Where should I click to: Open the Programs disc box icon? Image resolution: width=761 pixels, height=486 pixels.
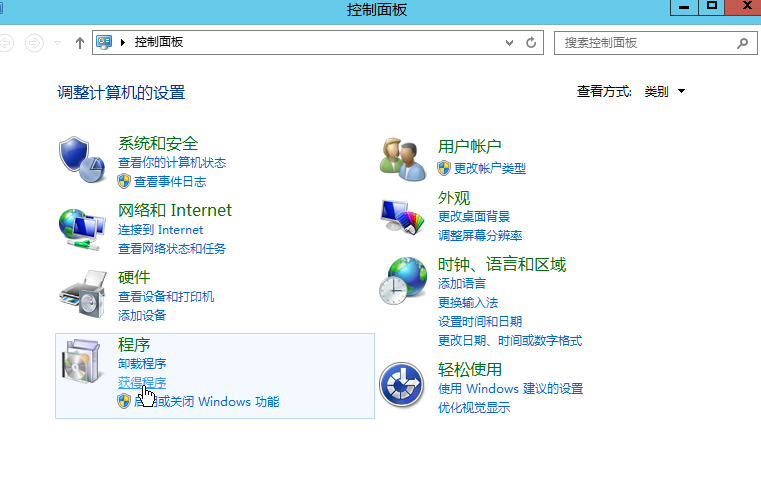(x=82, y=361)
